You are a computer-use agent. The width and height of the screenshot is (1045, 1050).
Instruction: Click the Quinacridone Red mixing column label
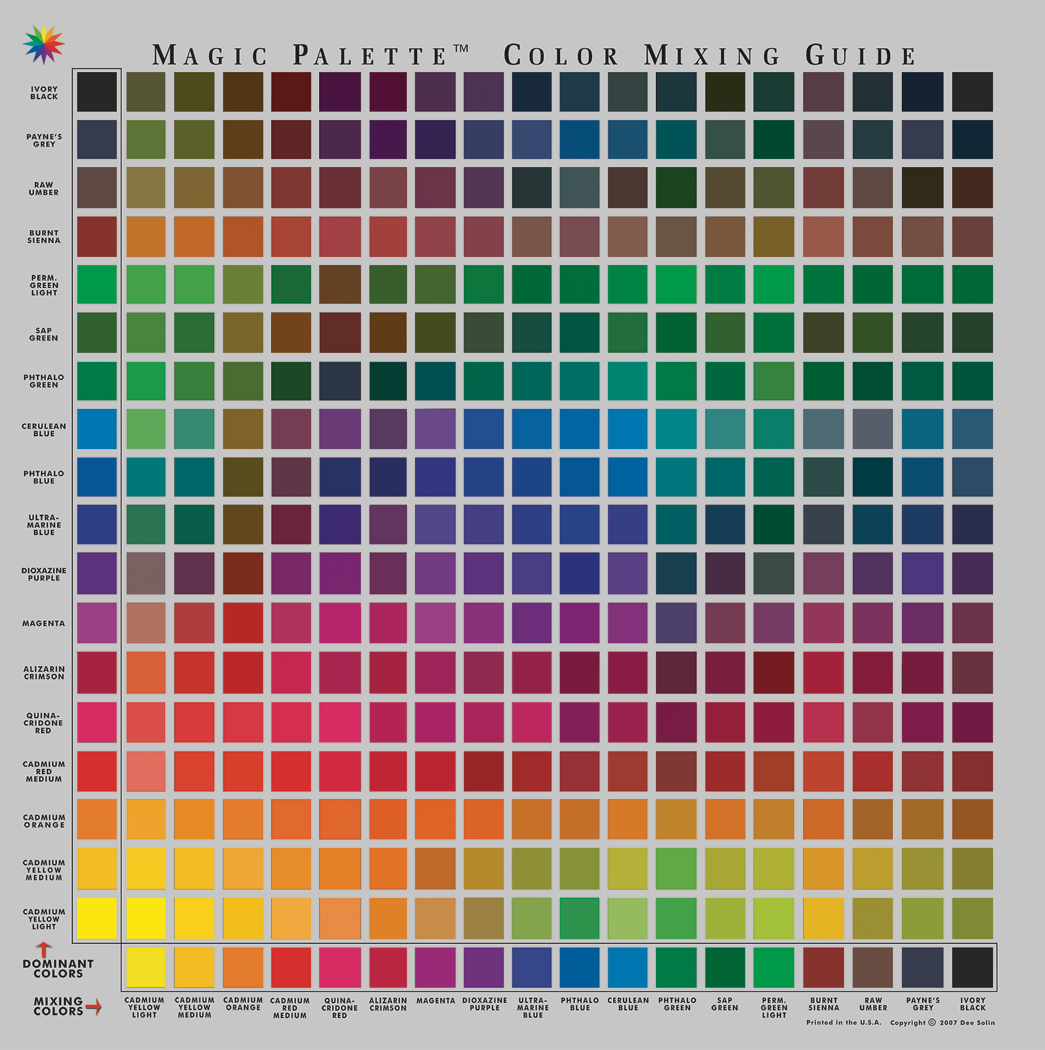click(339, 1006)
